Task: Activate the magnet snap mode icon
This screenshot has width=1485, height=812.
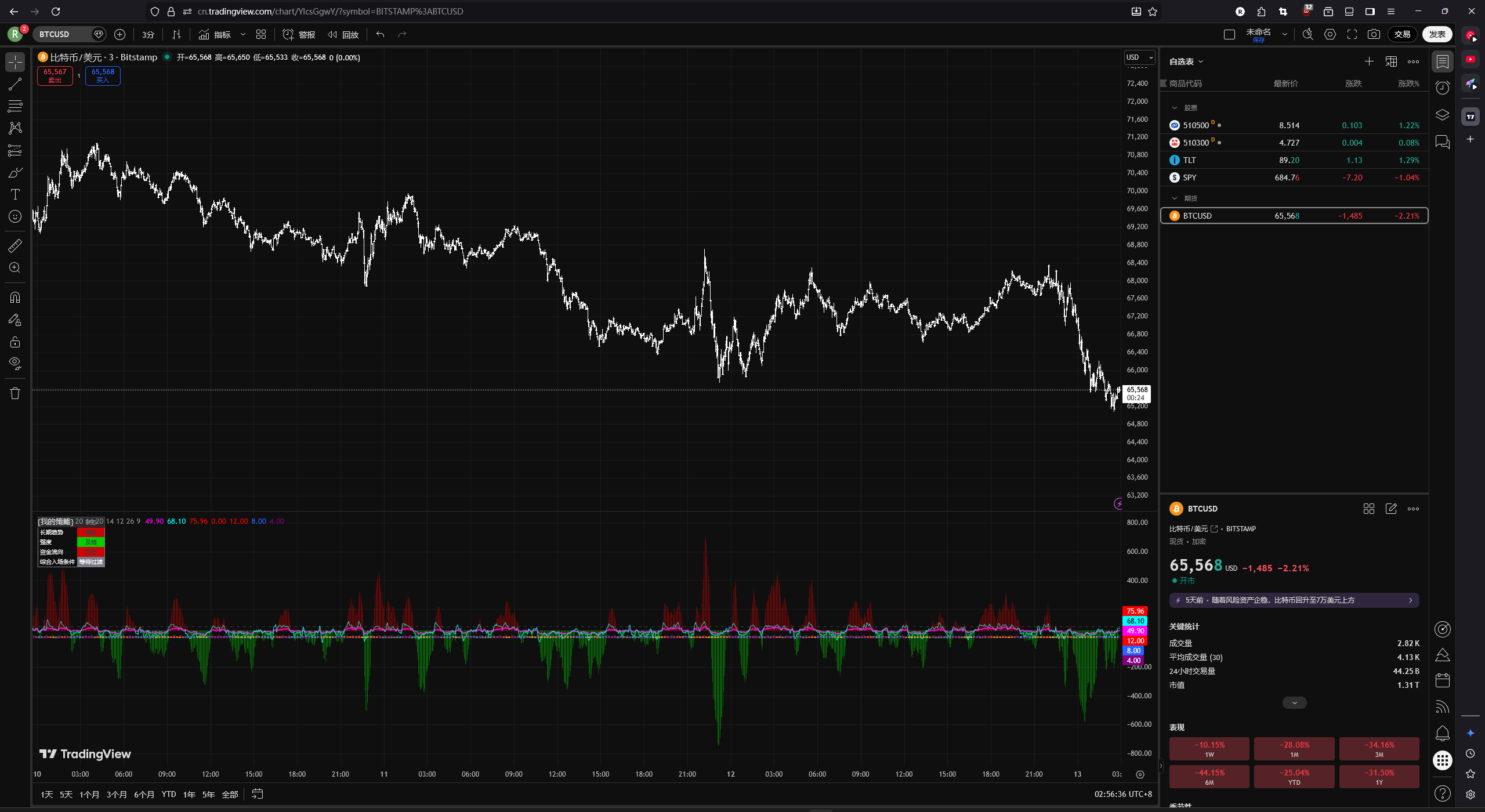Action: [x=15, y=298]
